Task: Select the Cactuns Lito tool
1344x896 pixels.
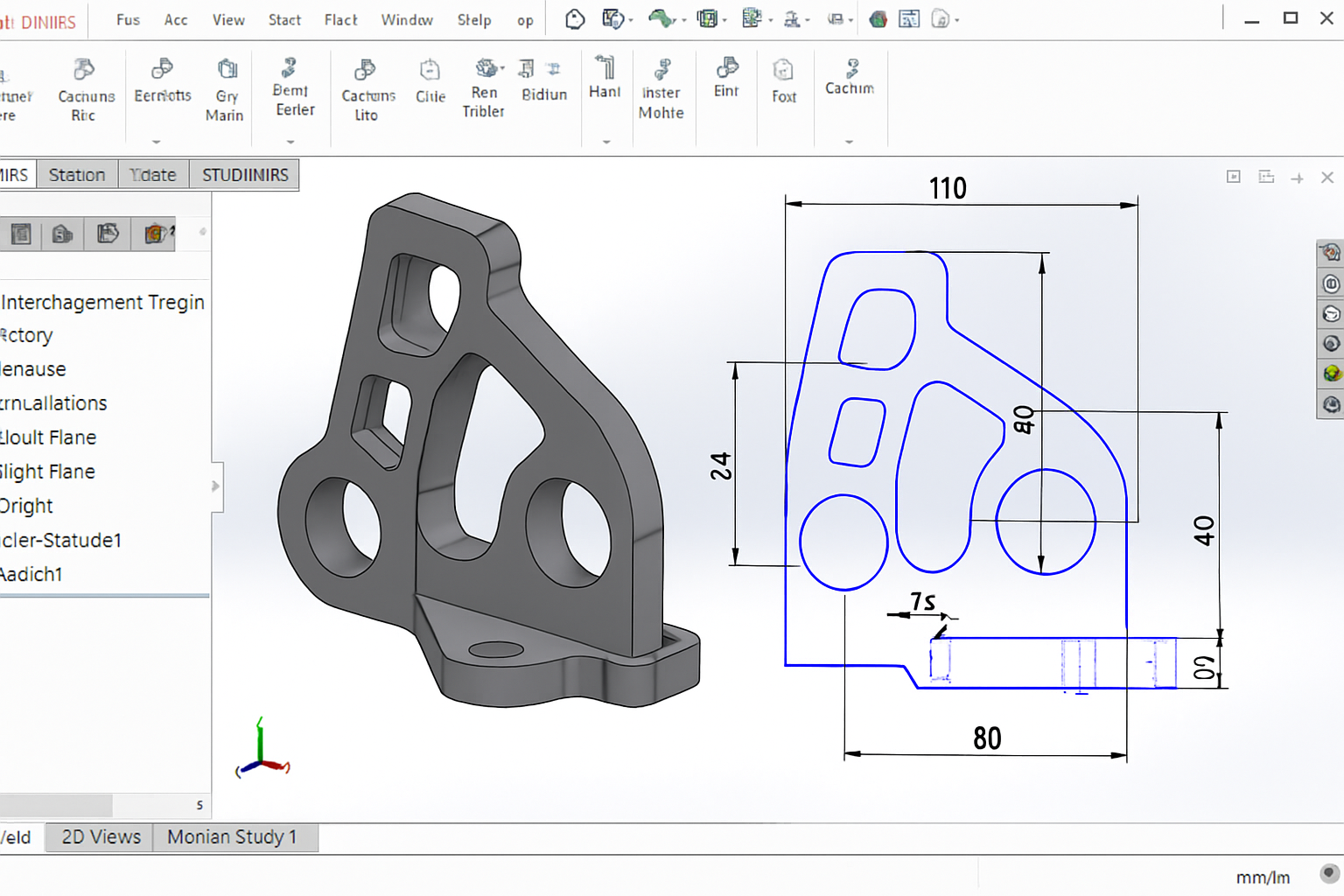Action: tap(367, 70)
